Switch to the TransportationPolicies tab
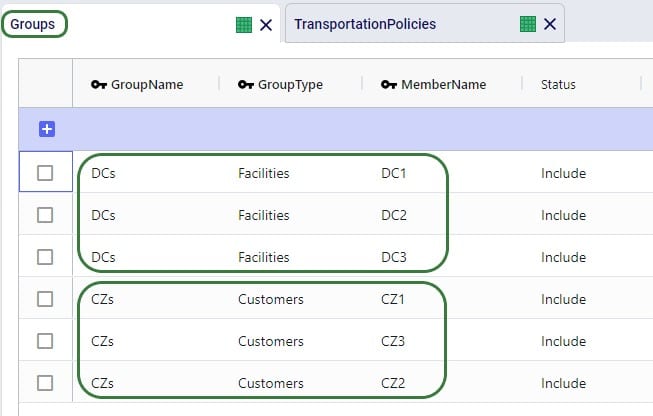This screenshot has height=416, width=653. 365,24
